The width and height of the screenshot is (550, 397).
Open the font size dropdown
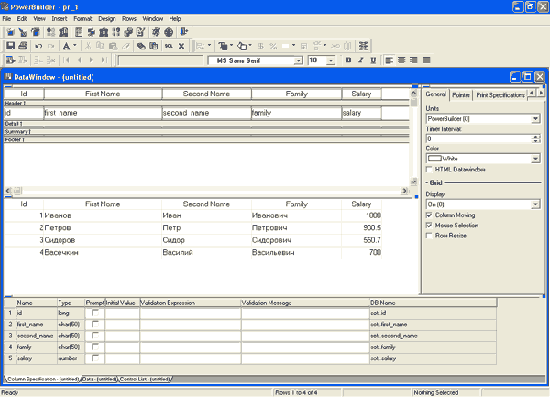(x=330, y=60)
